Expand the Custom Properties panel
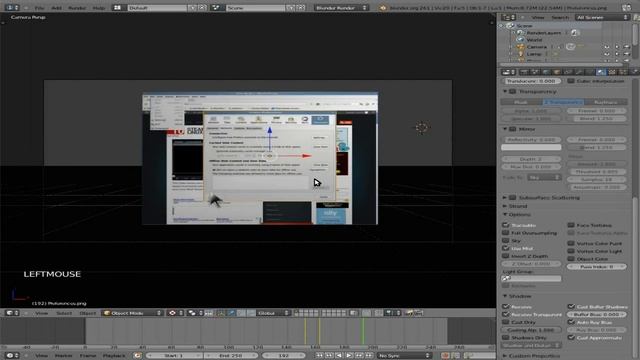This screenshot has height=360, width=640. pyautogui.click(x=505, y=356)
